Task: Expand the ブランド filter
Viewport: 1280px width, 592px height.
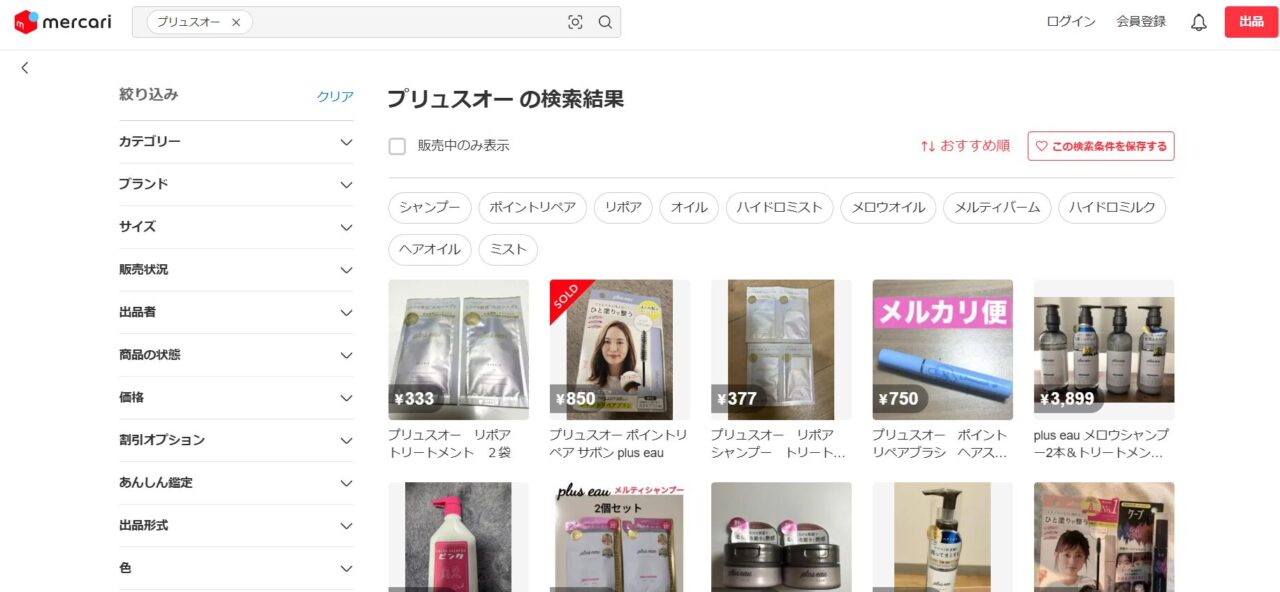Action: point(236,185)
